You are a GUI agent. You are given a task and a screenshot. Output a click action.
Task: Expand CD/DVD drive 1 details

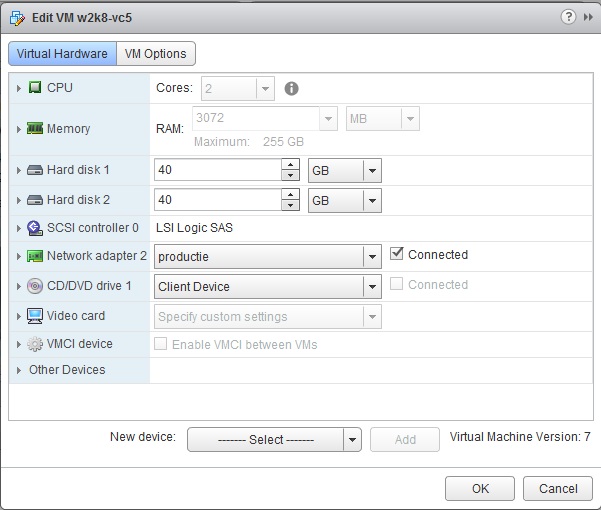coord(18,286)
